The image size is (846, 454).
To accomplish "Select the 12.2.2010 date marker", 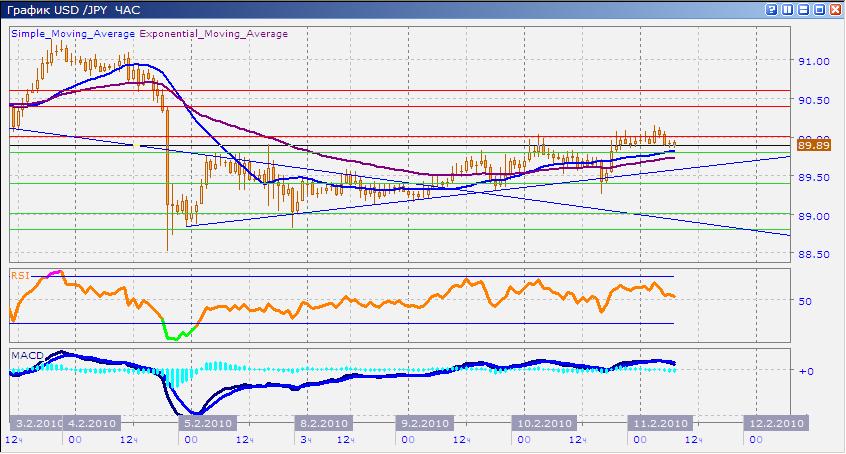I will coord(776,423).
